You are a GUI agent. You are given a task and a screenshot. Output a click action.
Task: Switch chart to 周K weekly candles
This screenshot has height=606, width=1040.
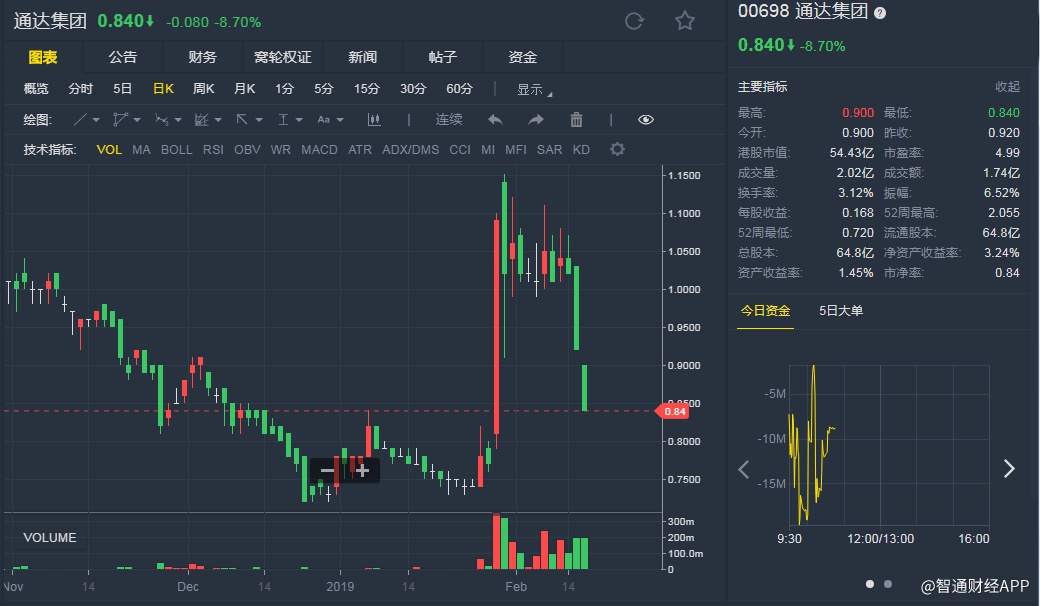(x=204, y=89)
